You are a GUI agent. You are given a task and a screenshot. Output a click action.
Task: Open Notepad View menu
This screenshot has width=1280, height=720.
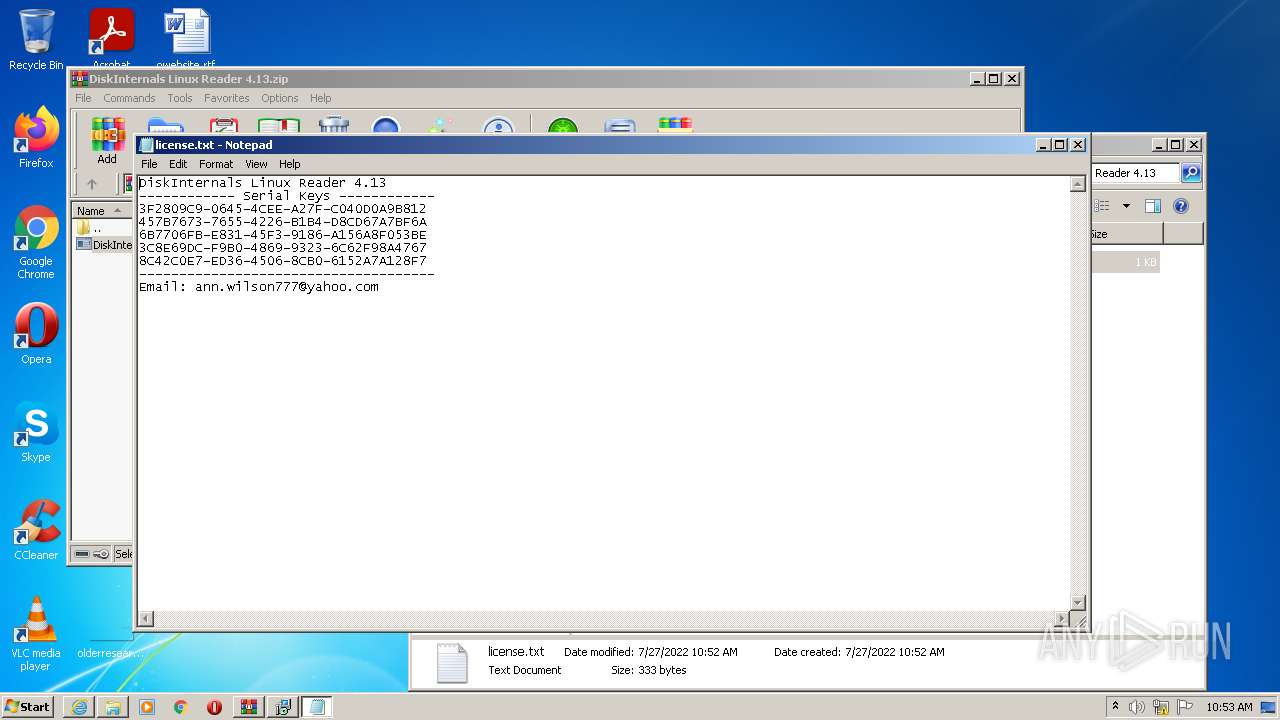coord(256,164)
